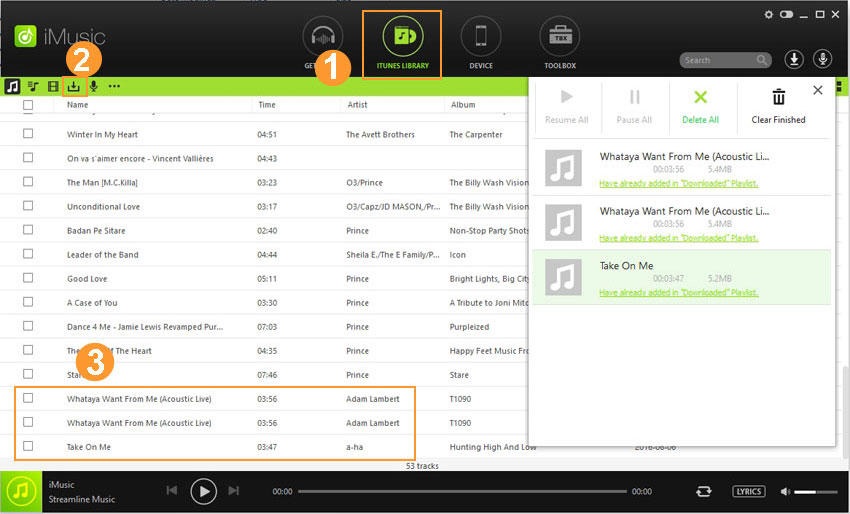Toggle the repeat mode icon
The height and width of the screenshot is (514, 850).
click(704, 491)
